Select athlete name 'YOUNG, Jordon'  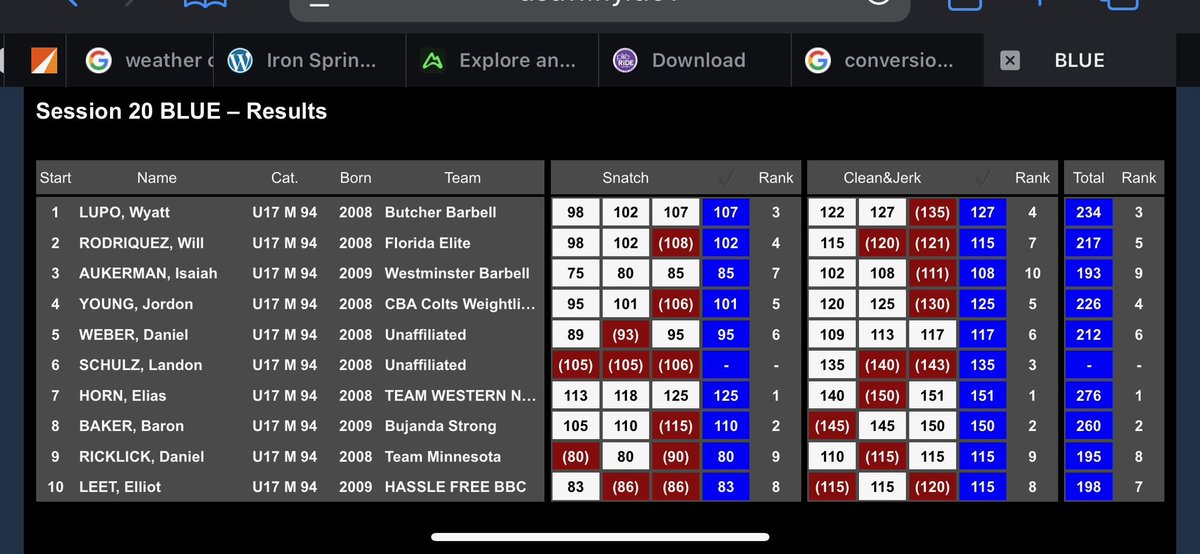[x=136, y=304]
